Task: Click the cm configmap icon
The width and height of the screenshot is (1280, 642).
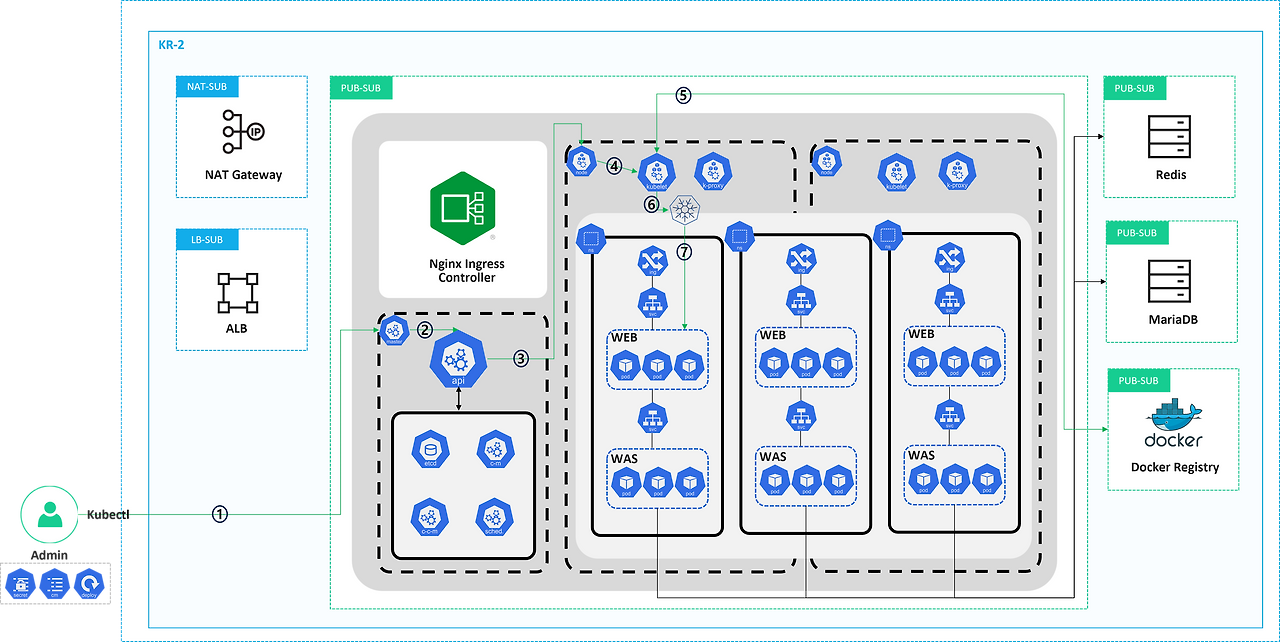Action: (55, 583)
